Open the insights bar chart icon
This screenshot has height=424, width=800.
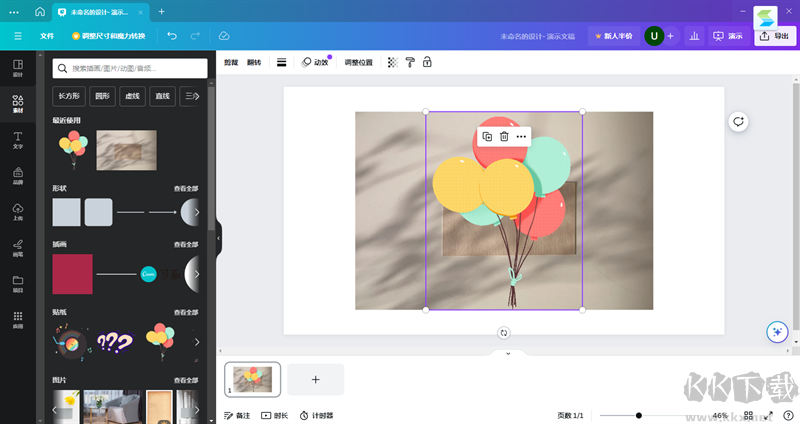693,36
